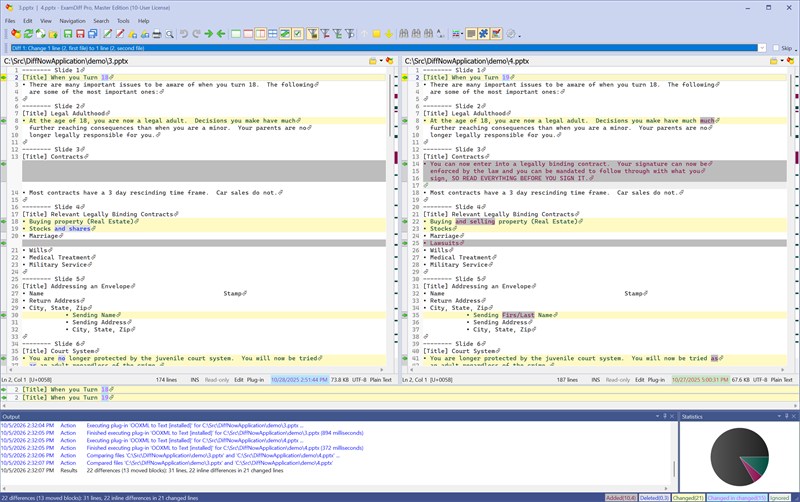Viewport: 800px width, 502px height.
Task: Click the Plug-ins puzzle piece icon
Action: [483, 34]
